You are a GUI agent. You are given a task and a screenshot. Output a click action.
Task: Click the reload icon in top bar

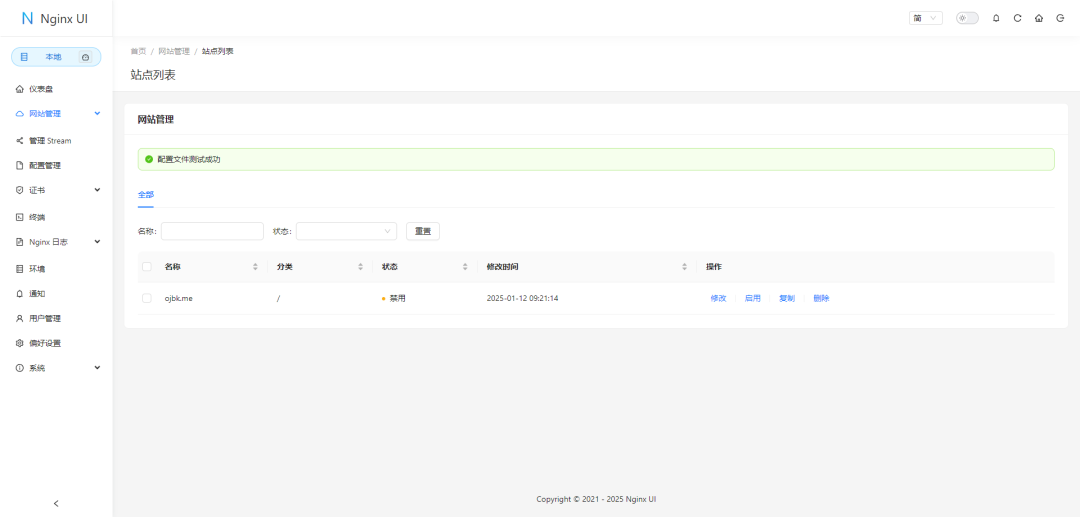[x=1017, y=18]
